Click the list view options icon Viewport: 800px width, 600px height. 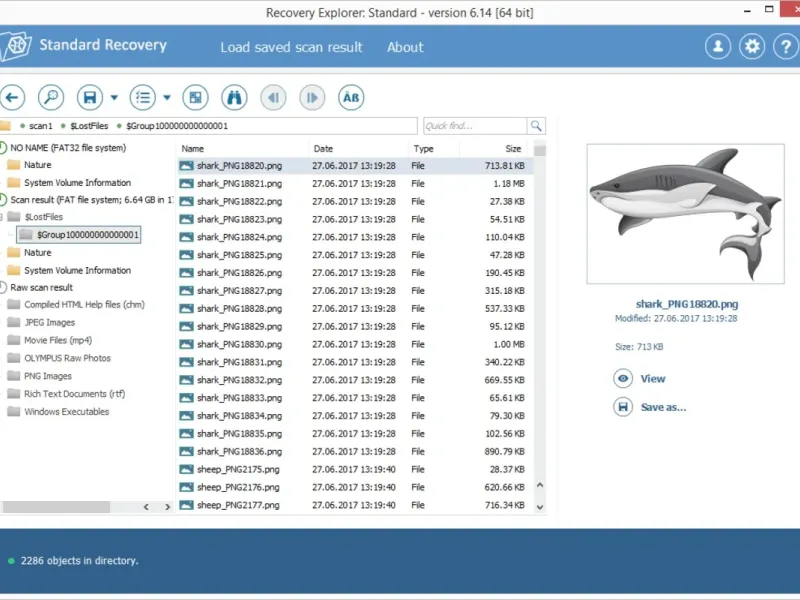coord(143,97)
